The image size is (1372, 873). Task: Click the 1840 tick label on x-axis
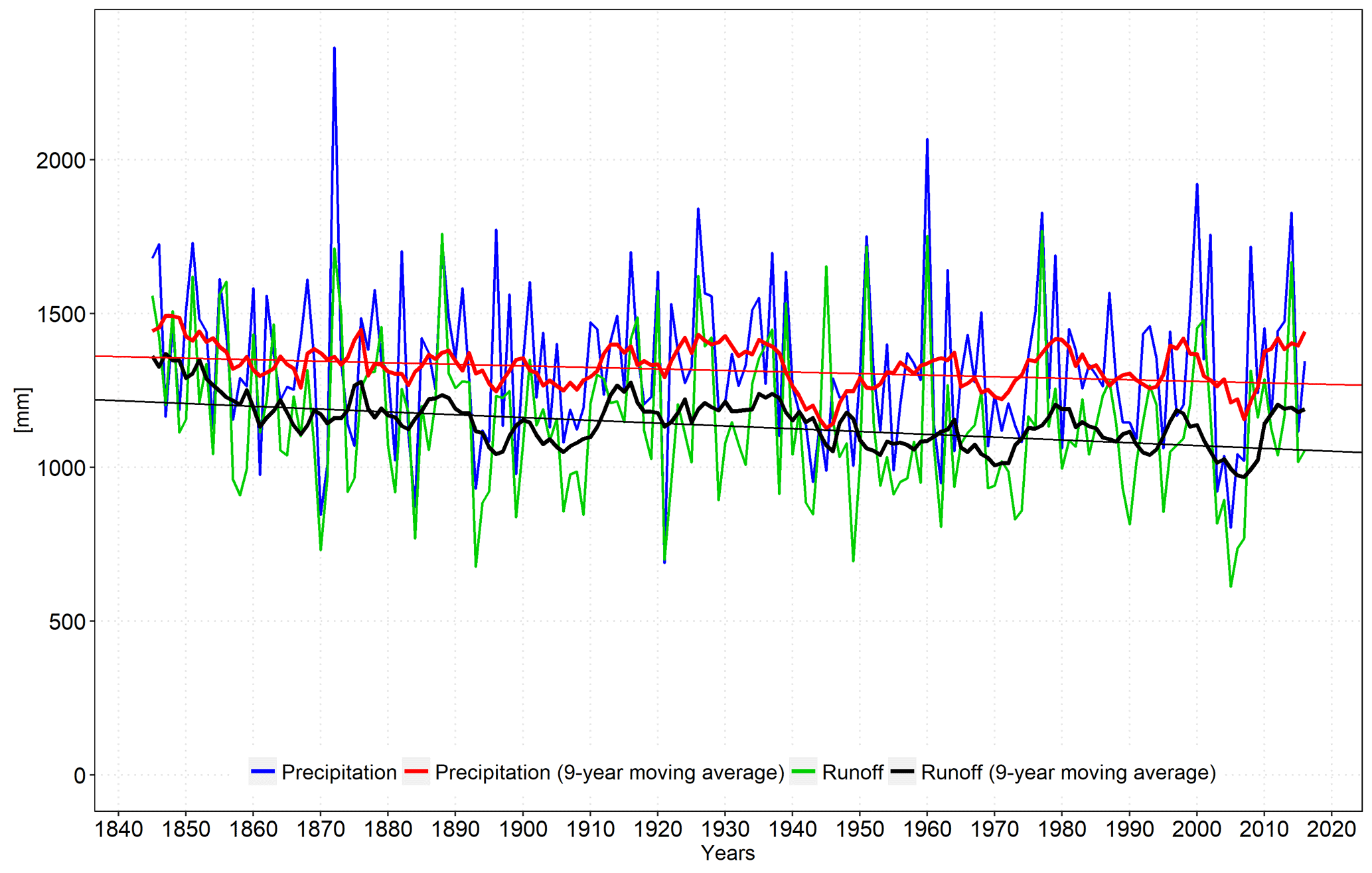119,829
